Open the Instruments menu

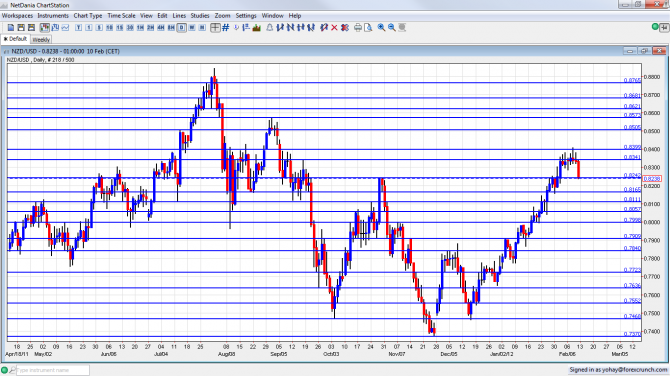tap(53, 15)
